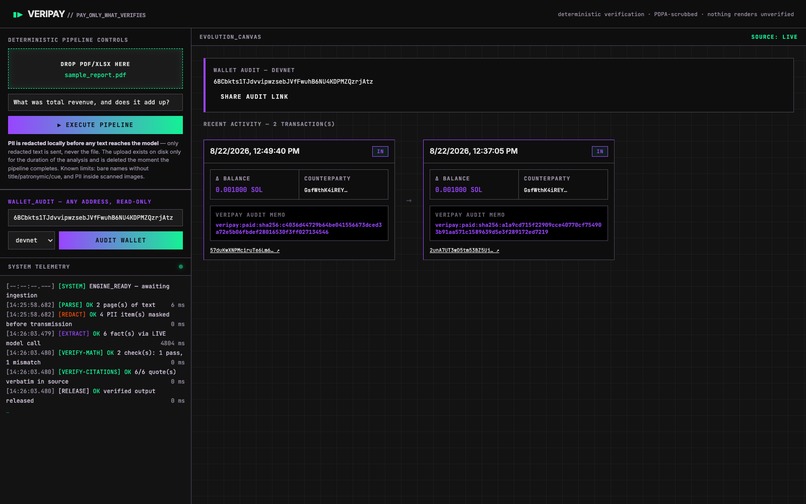Click PAY_ONLY_WHAT_VERIFIES tagline text
The width and height of the screenshot is (806, 504).
tap(111, 15)
